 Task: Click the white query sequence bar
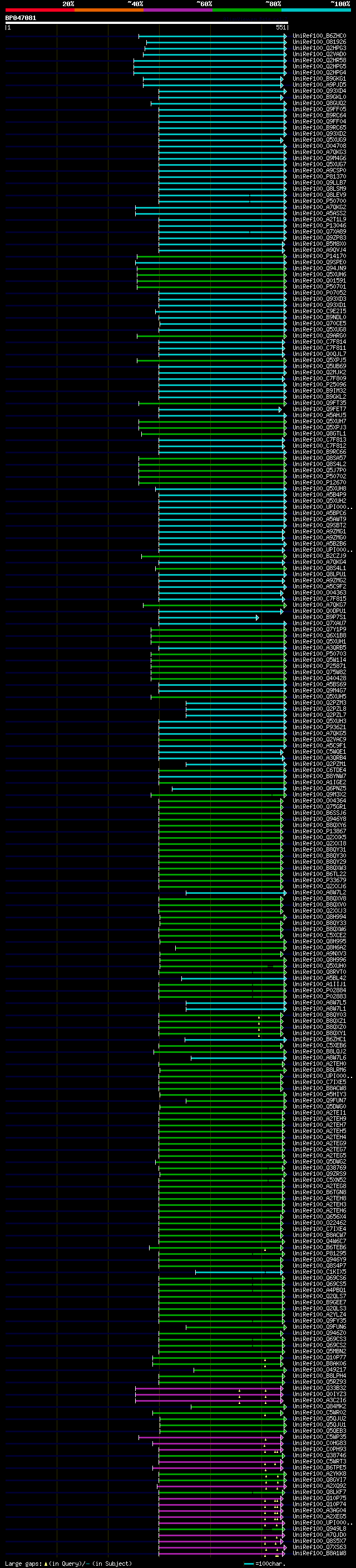[x=147, y=23]
